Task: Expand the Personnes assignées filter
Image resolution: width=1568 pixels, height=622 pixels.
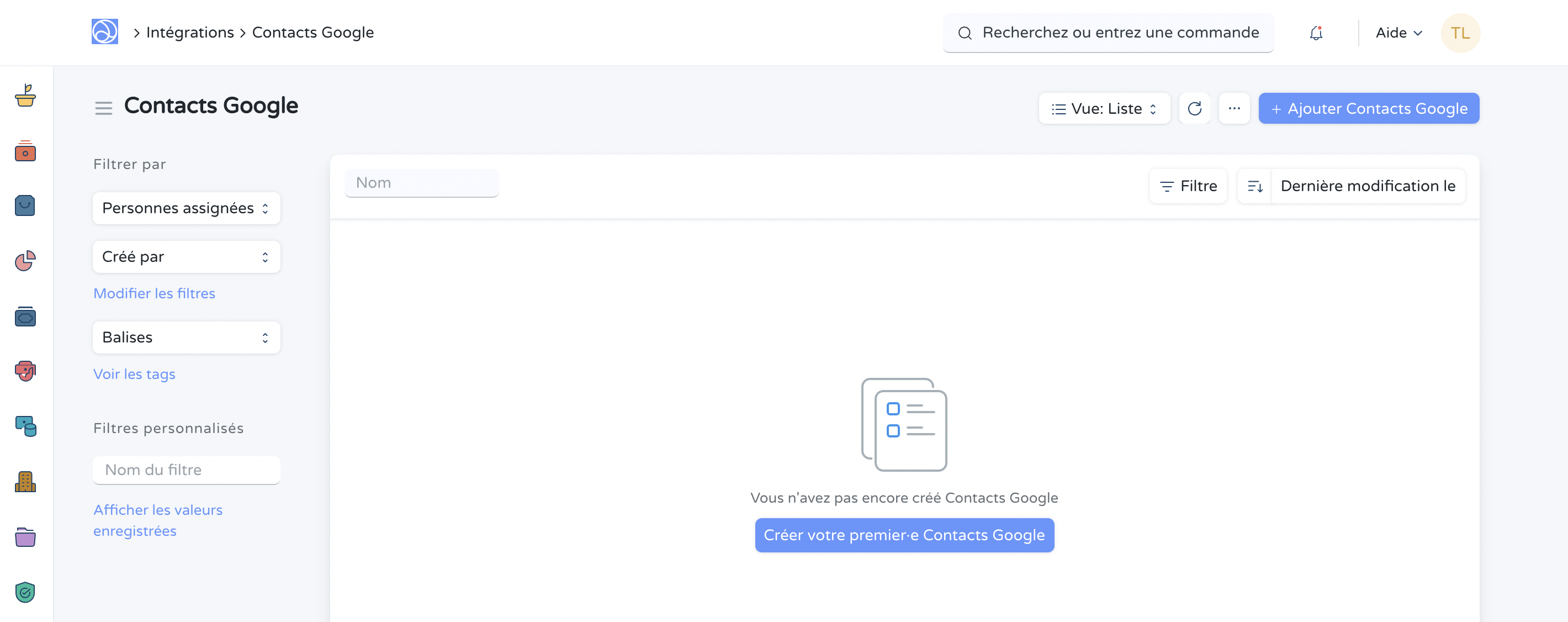Action: coord(186,208)
